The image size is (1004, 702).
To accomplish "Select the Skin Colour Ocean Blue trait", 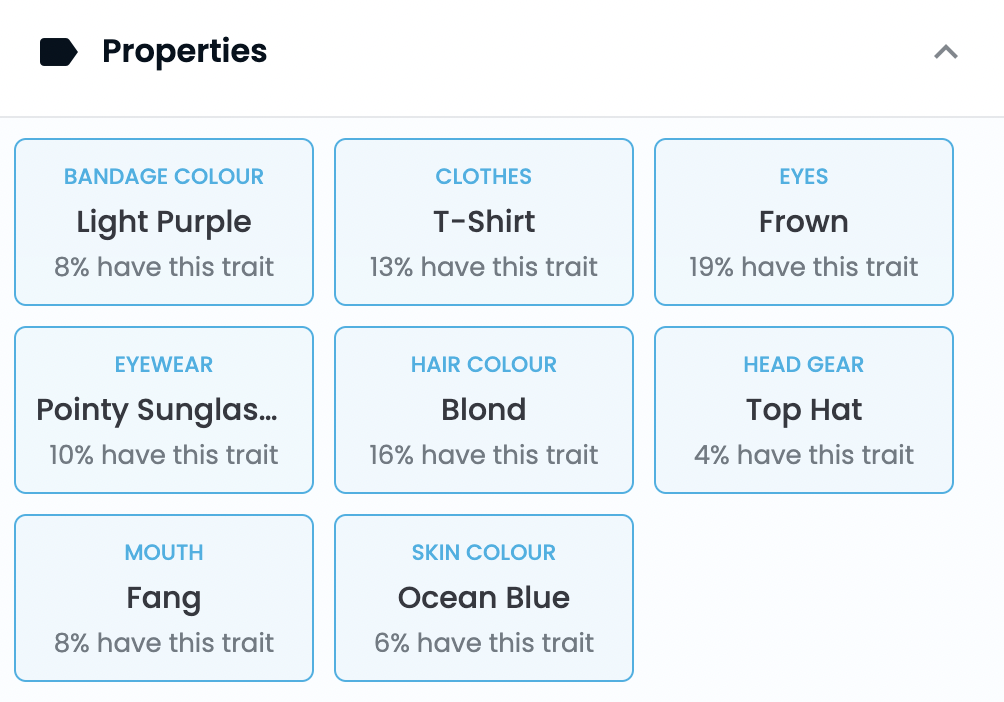I will click(x=484, y=598).
